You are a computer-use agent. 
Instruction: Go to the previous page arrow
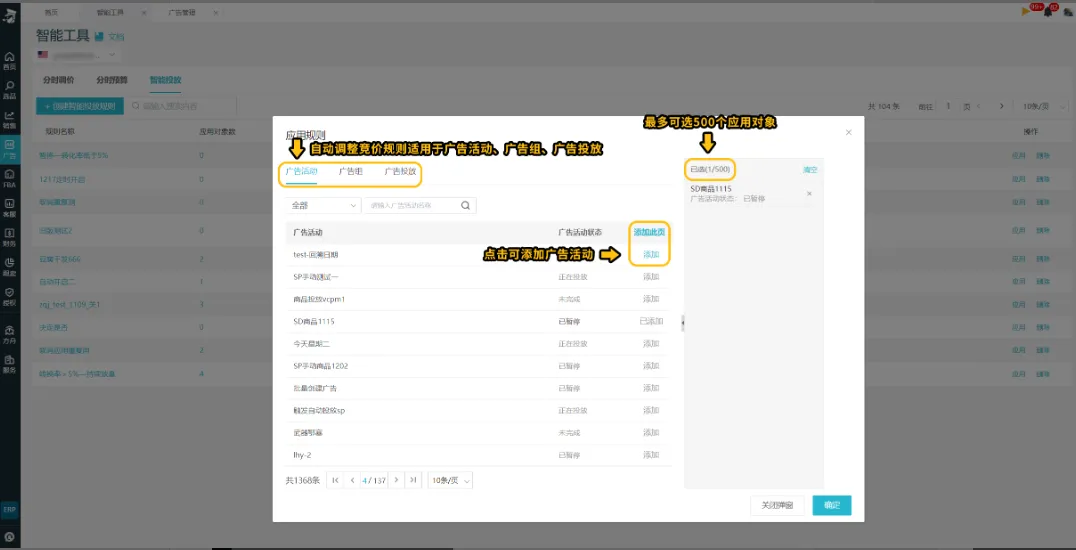[x=353, y=480]
